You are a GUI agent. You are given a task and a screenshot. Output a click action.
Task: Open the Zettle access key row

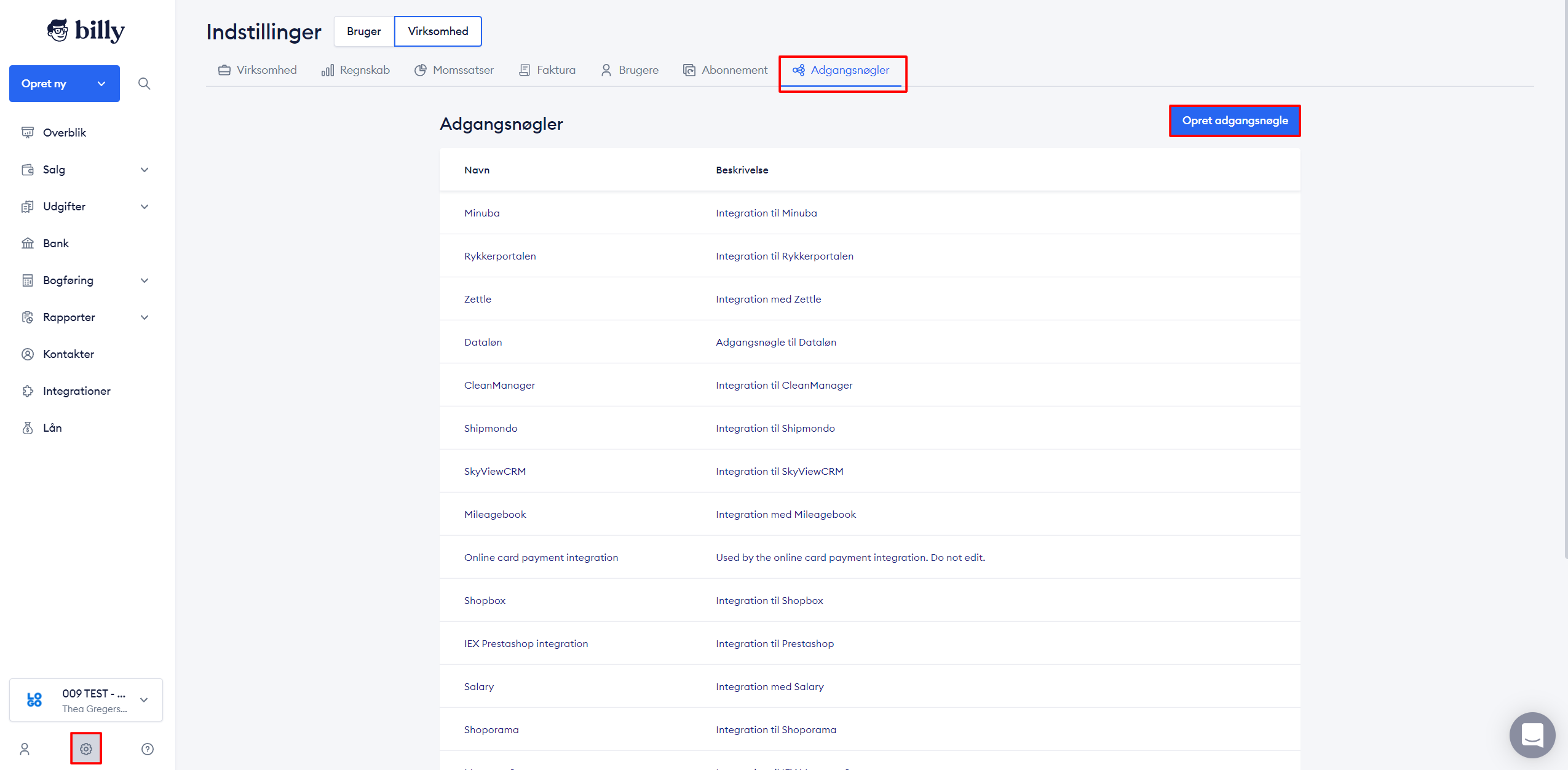(x=869, y=299)
